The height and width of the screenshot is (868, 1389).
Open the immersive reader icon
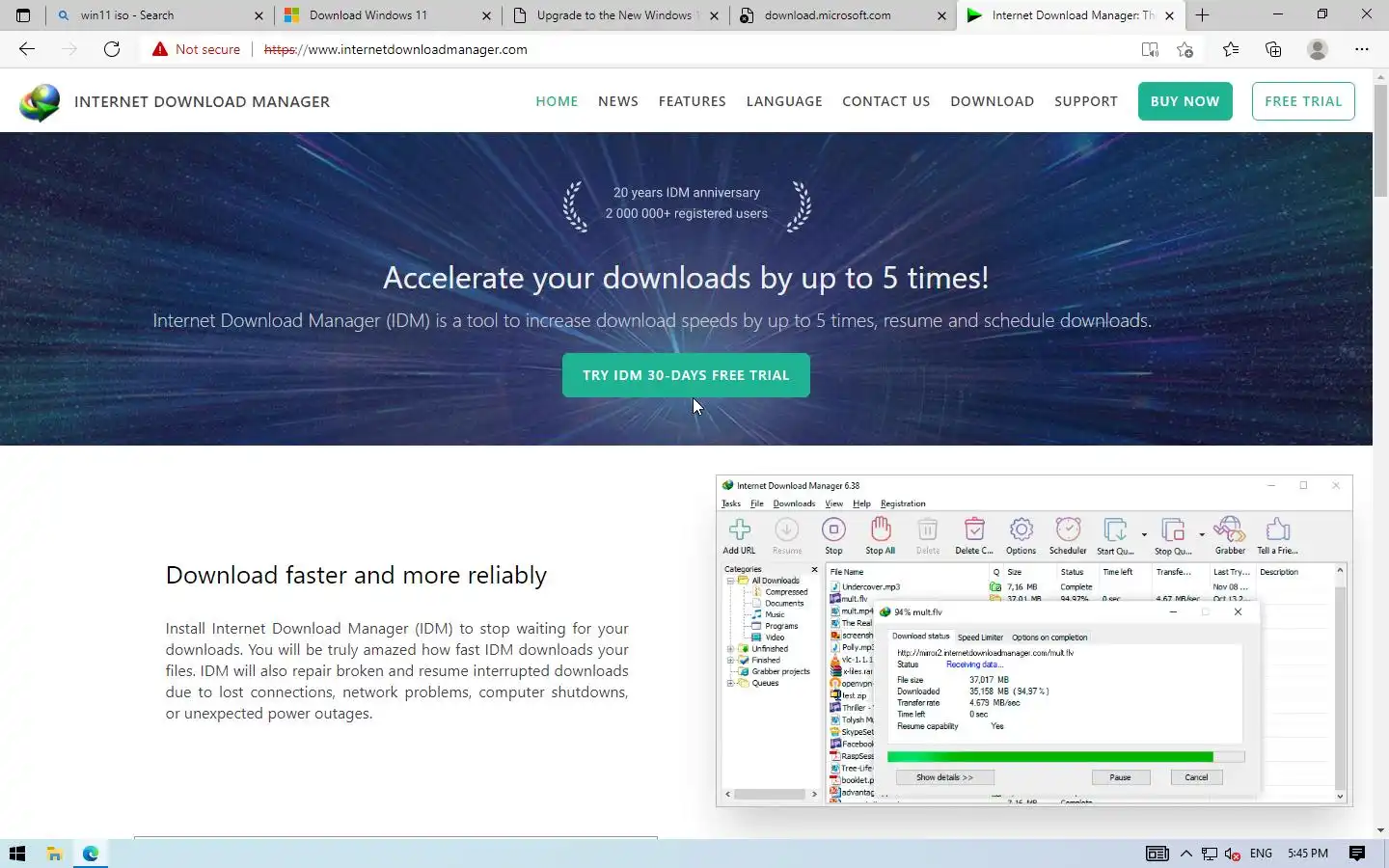tap(1150, 49)
